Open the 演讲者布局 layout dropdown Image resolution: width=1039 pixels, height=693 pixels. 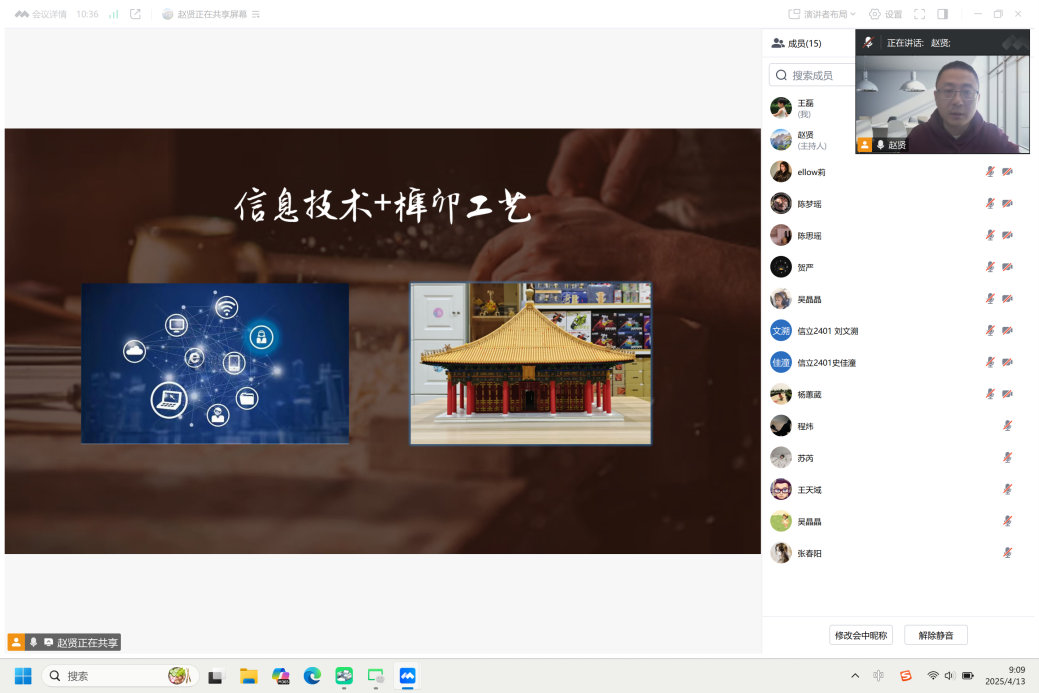coord(820,14)
